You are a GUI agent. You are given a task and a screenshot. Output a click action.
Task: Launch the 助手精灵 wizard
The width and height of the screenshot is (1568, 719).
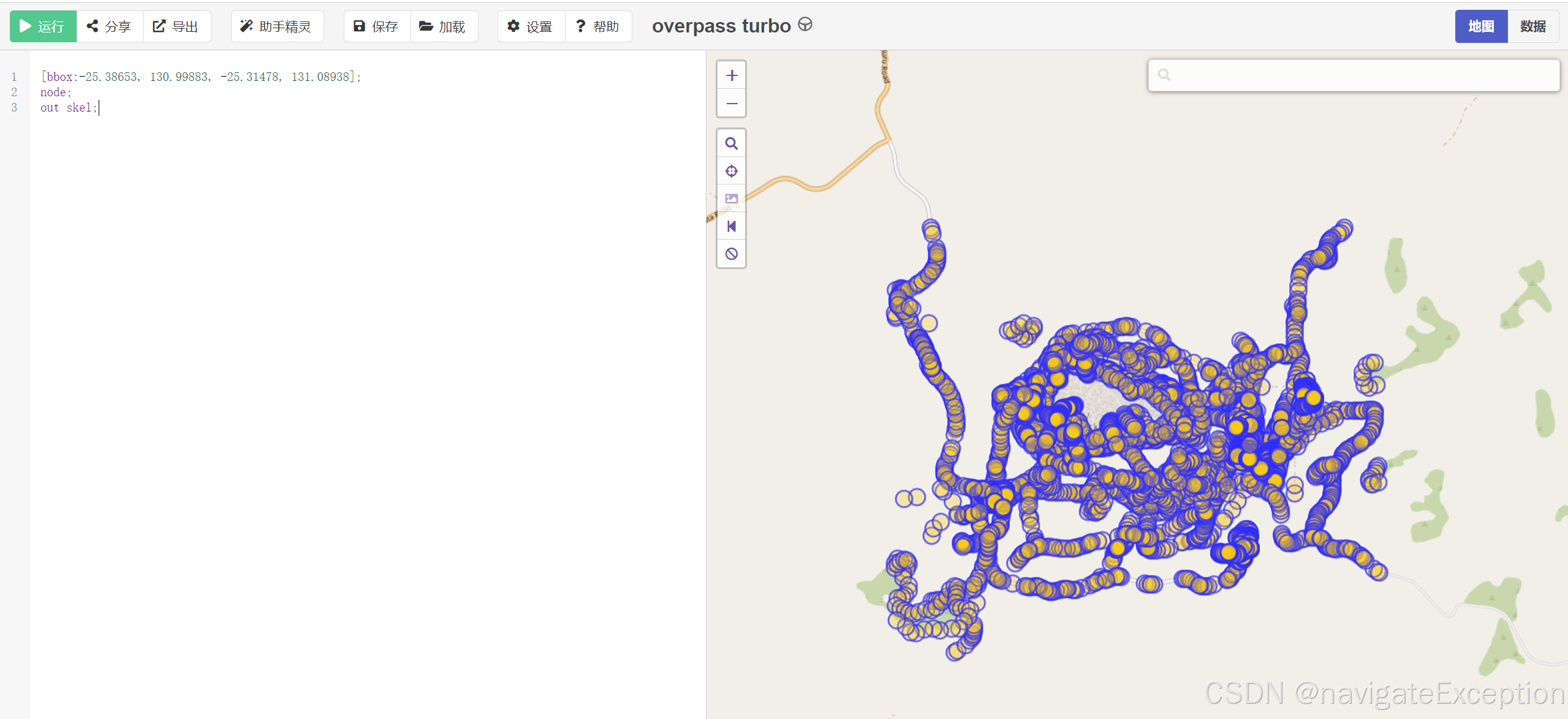277,26
